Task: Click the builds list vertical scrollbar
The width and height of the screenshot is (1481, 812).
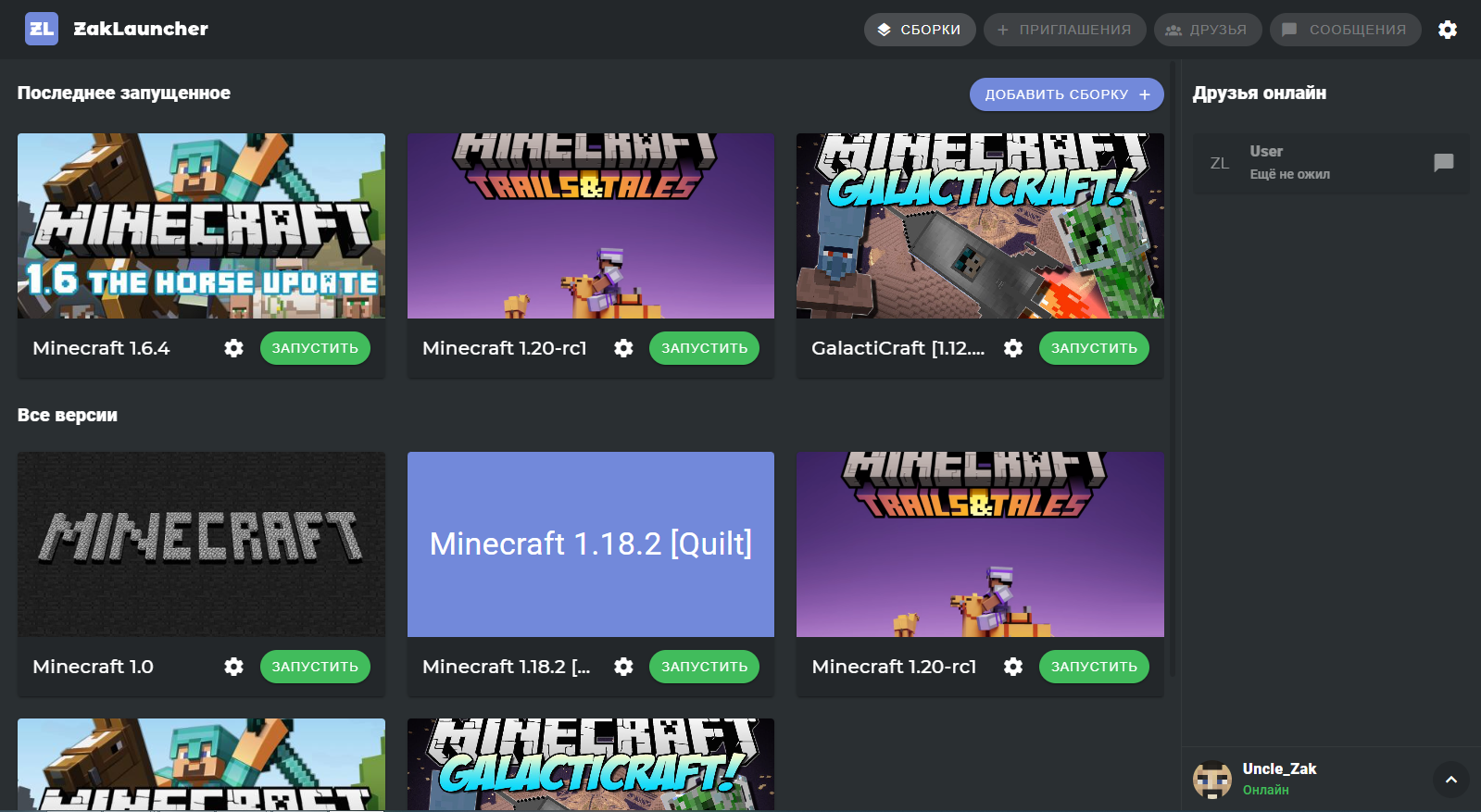Action: tap(1173, 369)
